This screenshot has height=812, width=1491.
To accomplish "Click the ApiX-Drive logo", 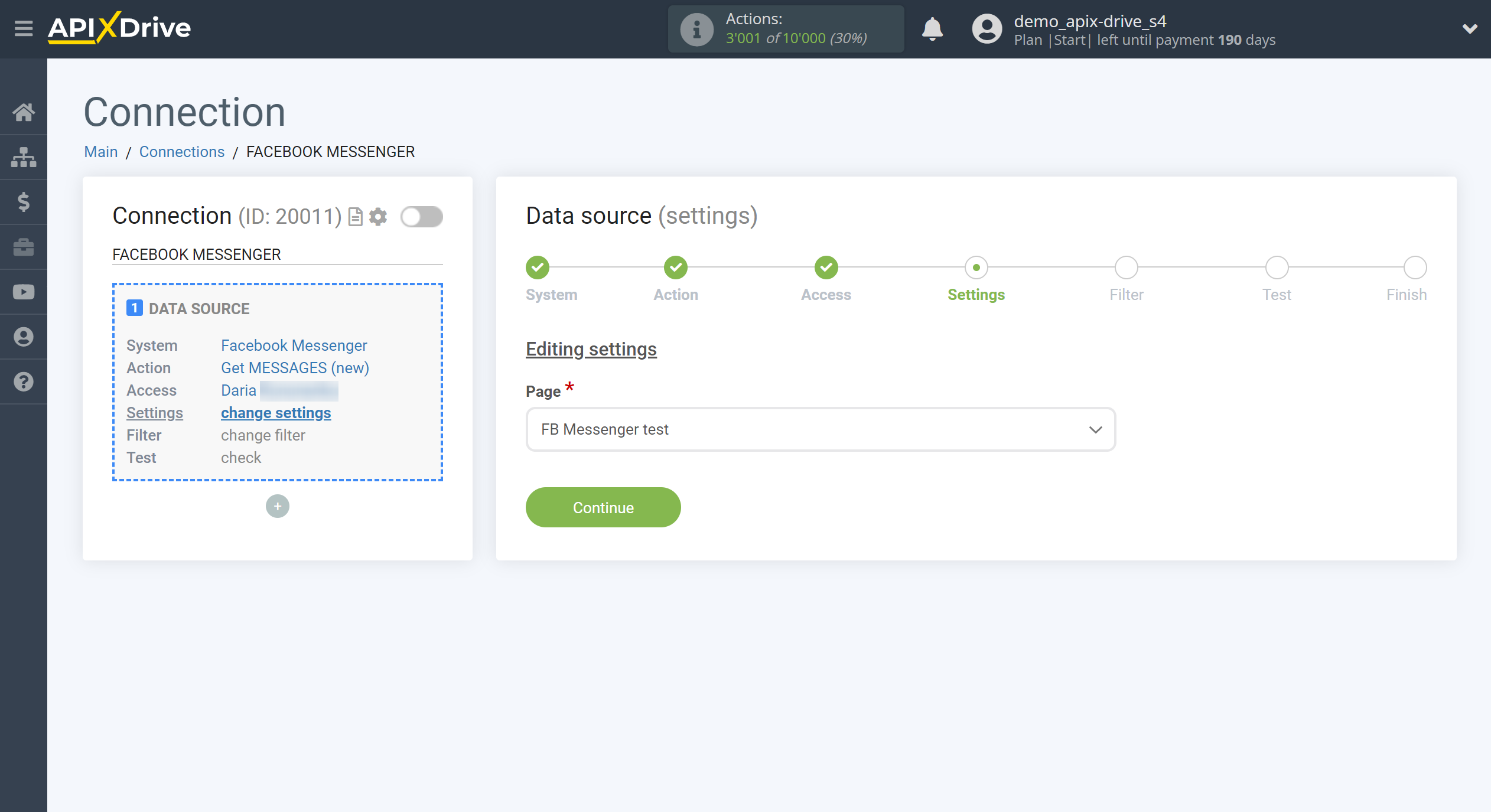I will click(x=119, y=28).
